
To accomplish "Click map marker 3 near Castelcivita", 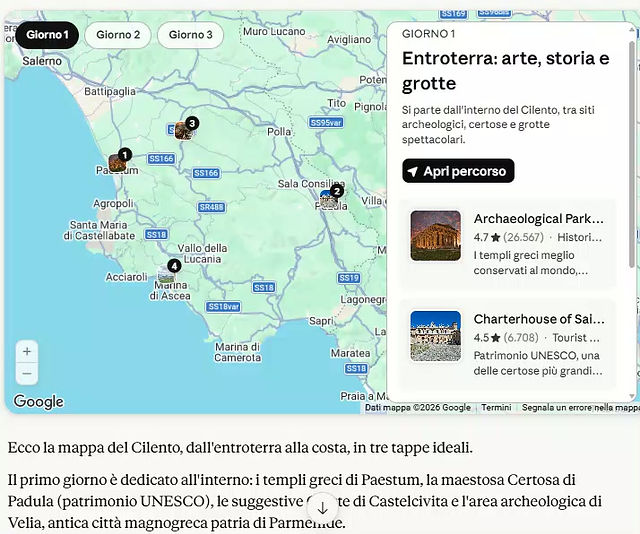I will pyautogui.click(x=186, y=128).
